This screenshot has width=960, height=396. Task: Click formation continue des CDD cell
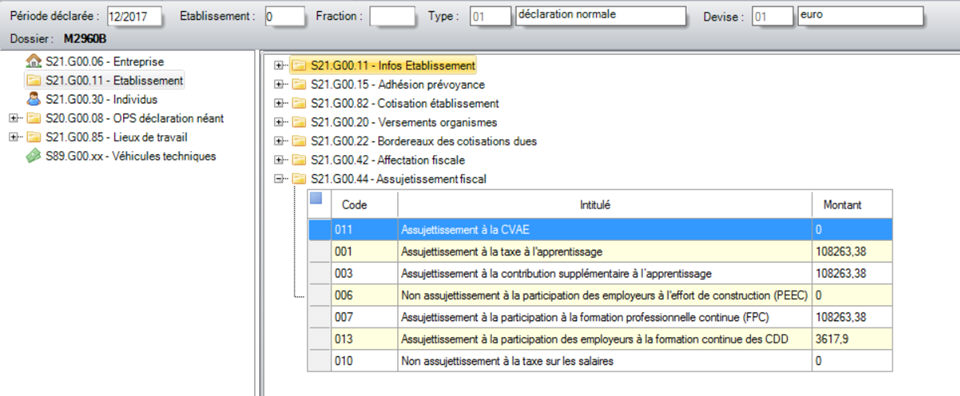[605, 339]
